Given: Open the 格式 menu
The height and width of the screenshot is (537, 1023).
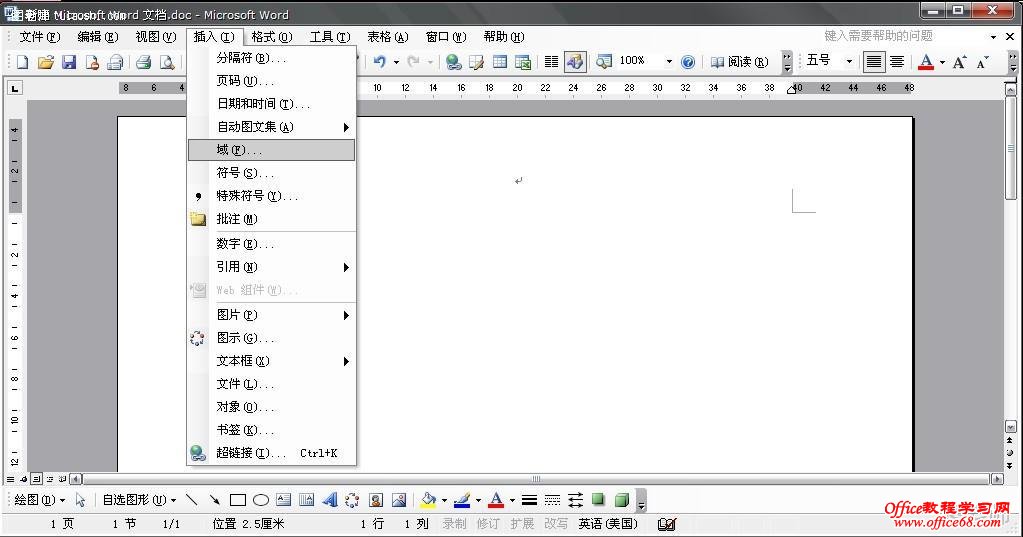Looking at the screenshot, I should tap(271, 37).
